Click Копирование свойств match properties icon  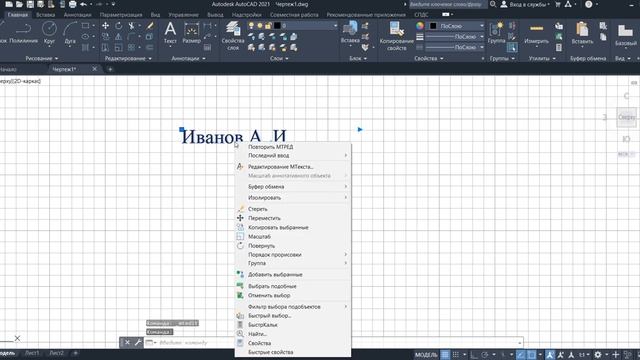tap(396, 36)
